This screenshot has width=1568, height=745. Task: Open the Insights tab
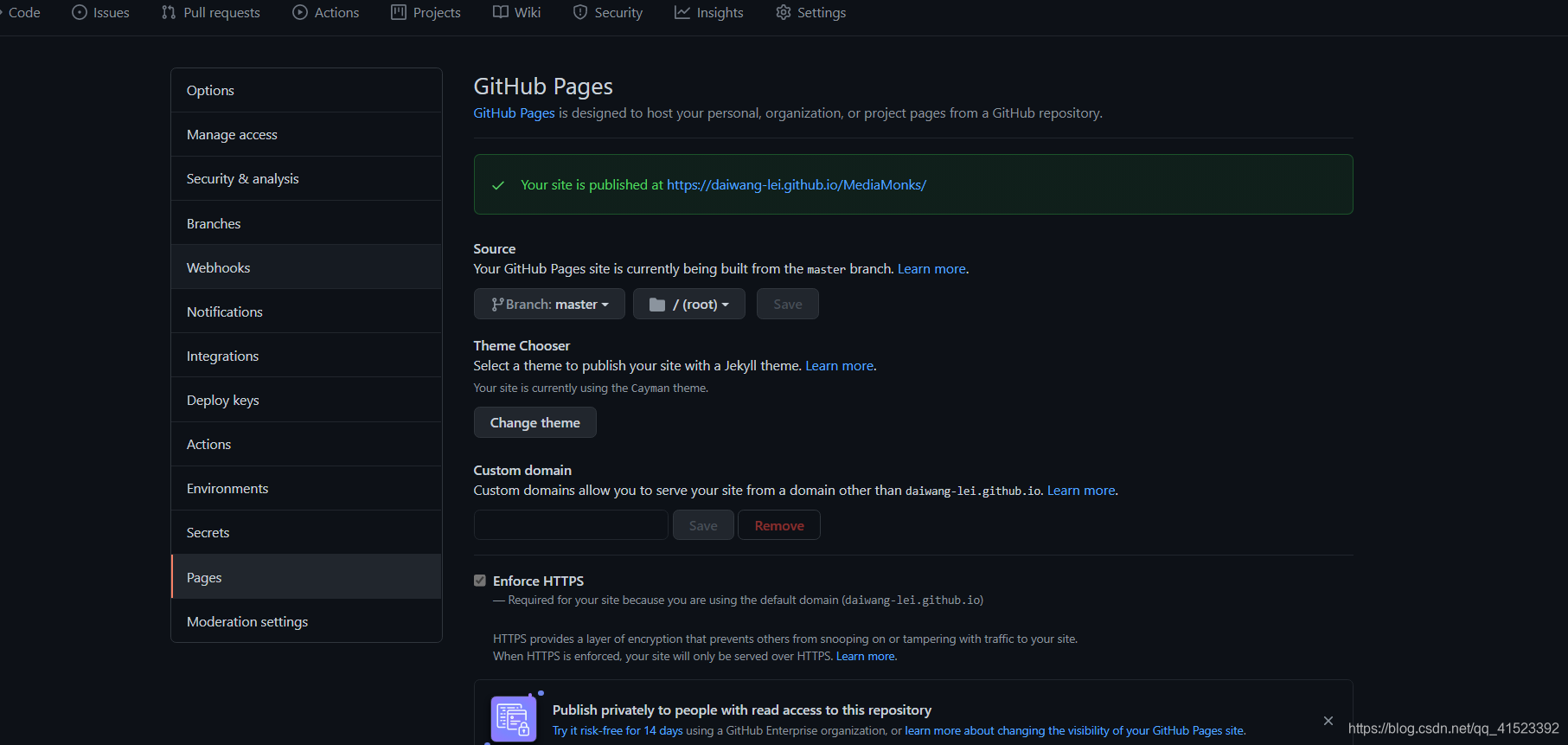click(x=709, y=12)
